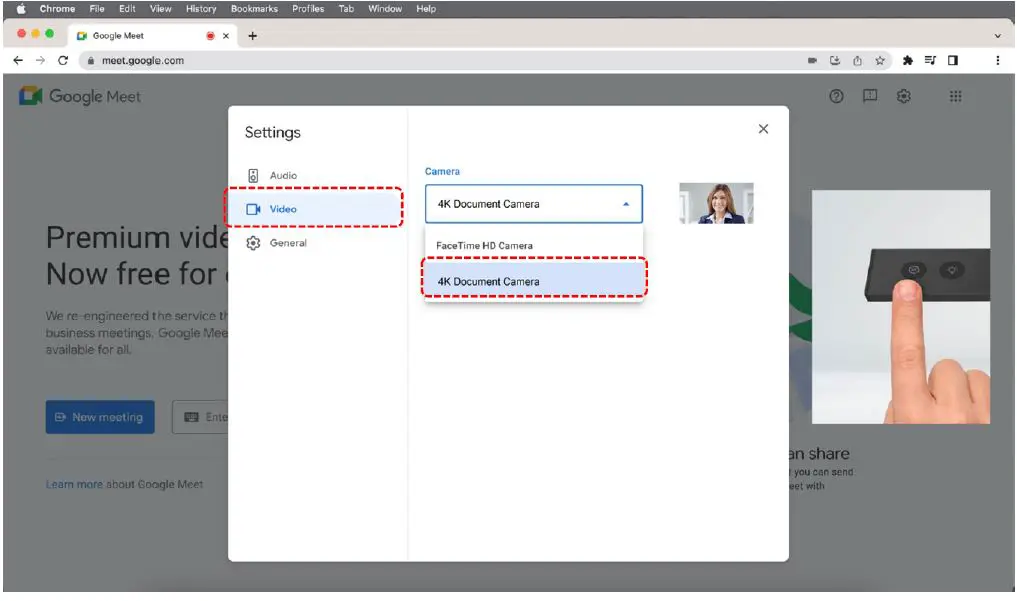Select the Video settings tab
The image size is (1017, 601).
[x=314, y=208]
